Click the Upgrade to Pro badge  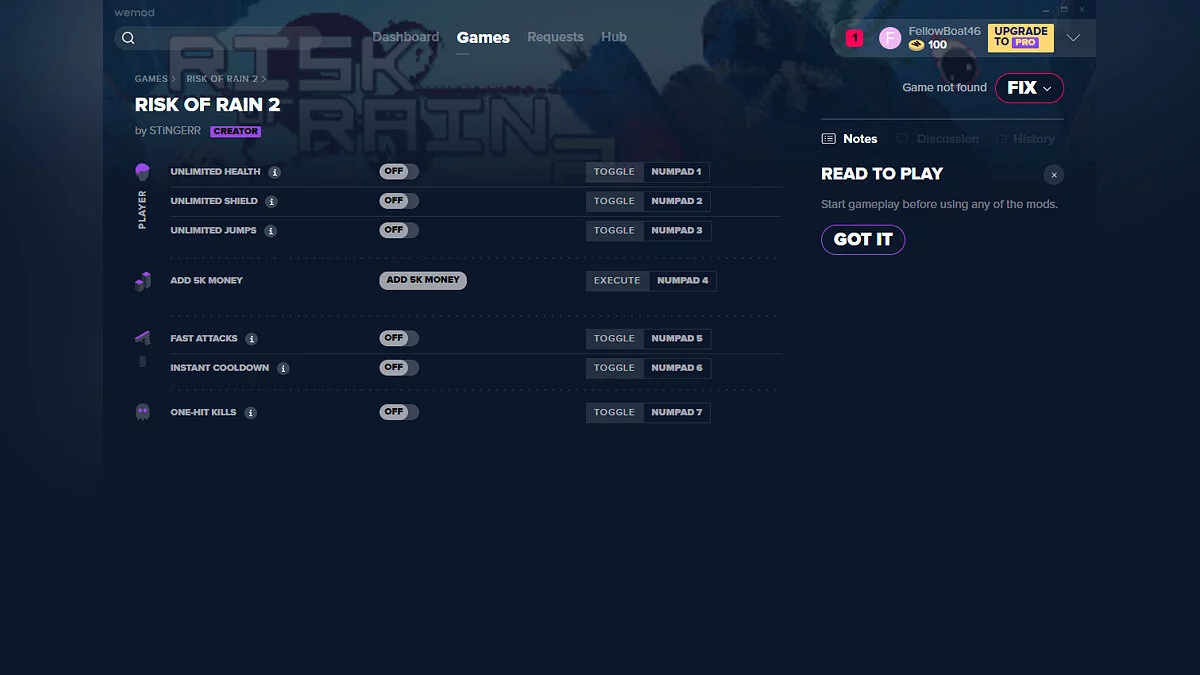click(1021, 38)
